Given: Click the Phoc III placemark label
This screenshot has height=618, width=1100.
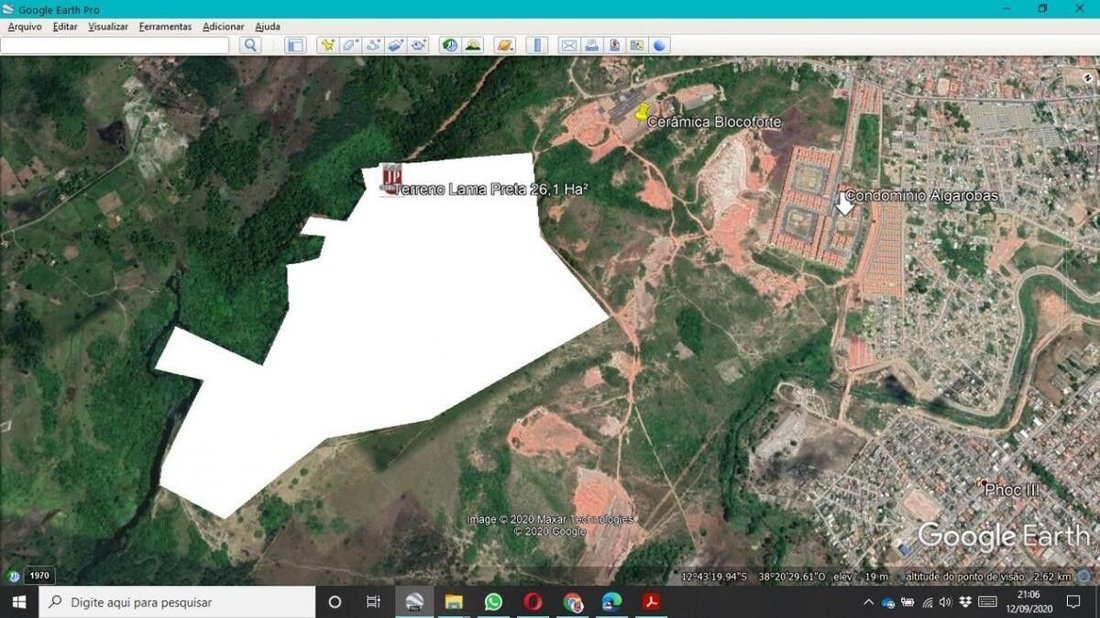Looking at the screenshot, I should (1012, 490).
